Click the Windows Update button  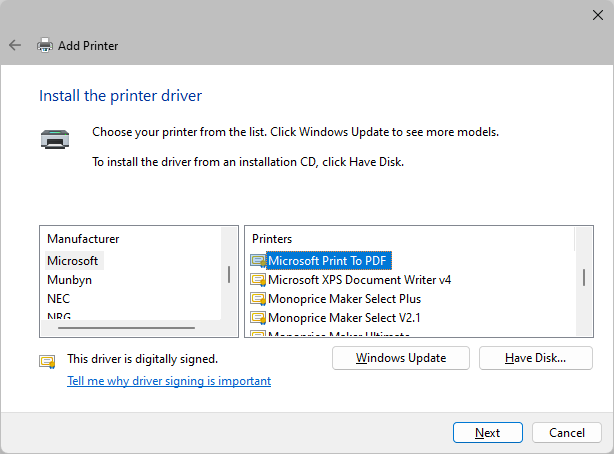[x=401, y=358]
